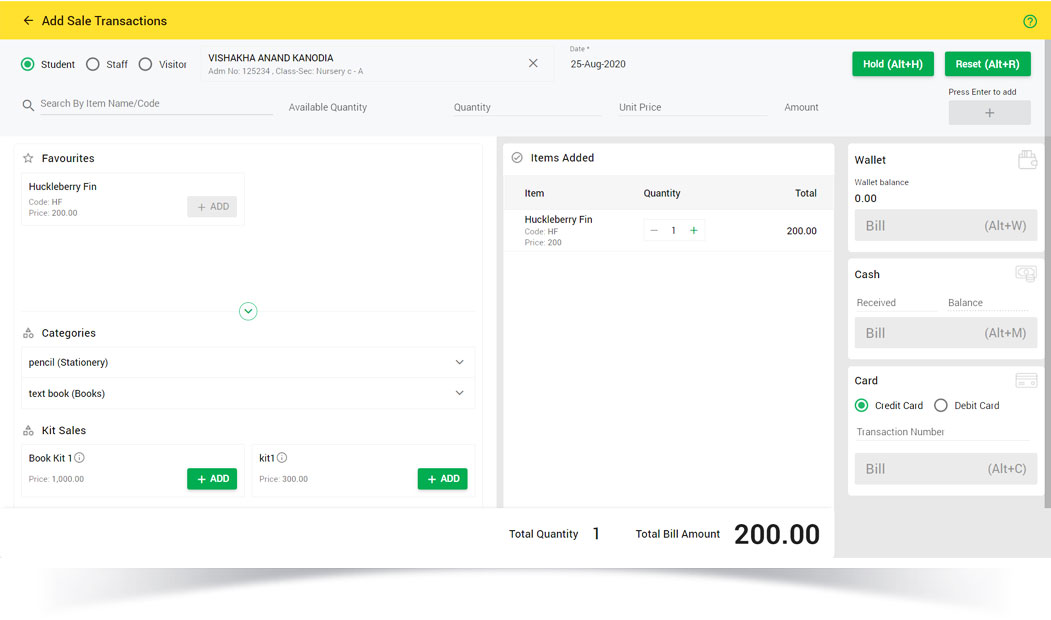Choose the Visitor radio option
The image size is (1051, 620).
click(x=146, y=64)
